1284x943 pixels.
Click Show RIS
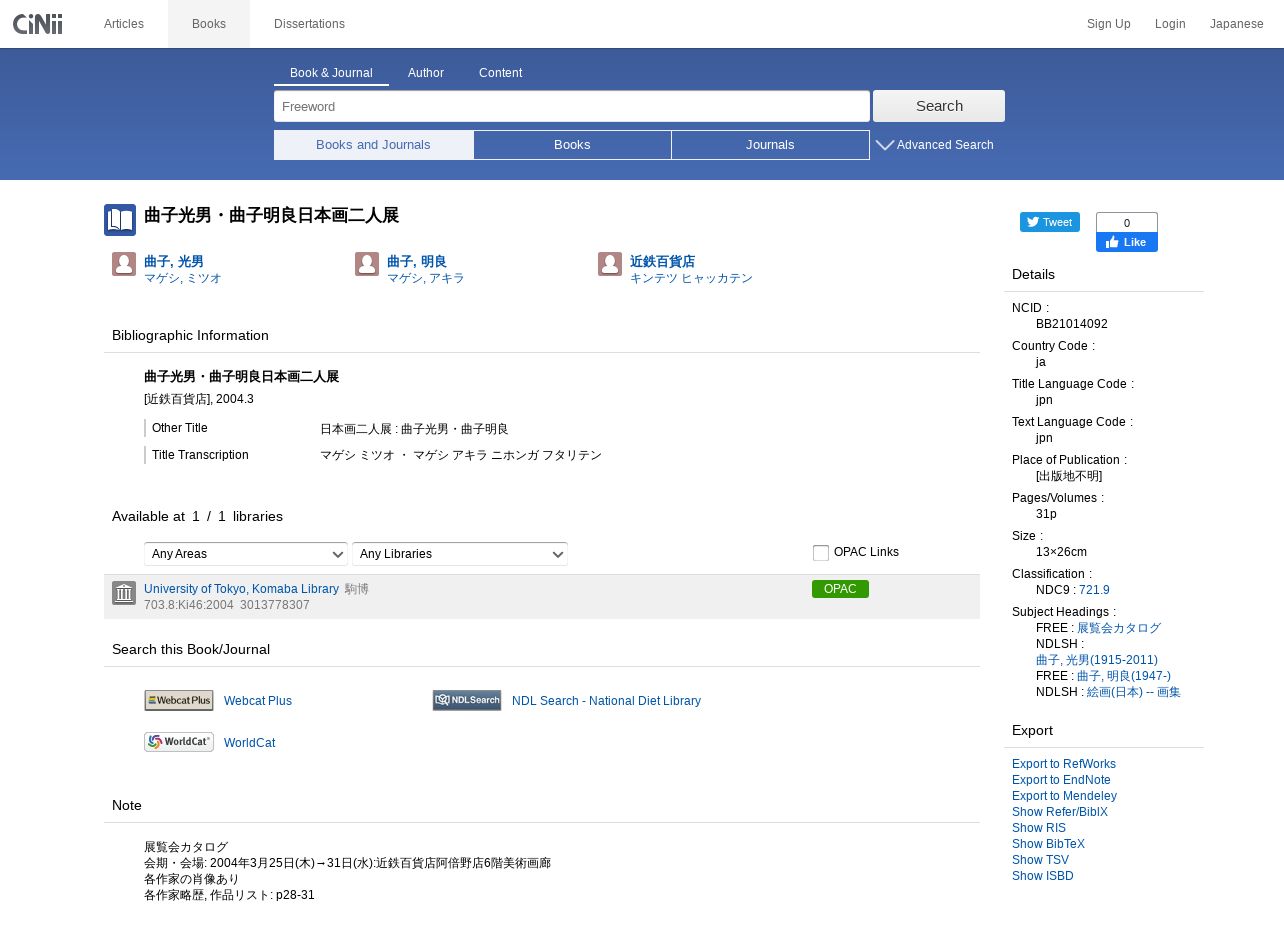point(1039,828)
